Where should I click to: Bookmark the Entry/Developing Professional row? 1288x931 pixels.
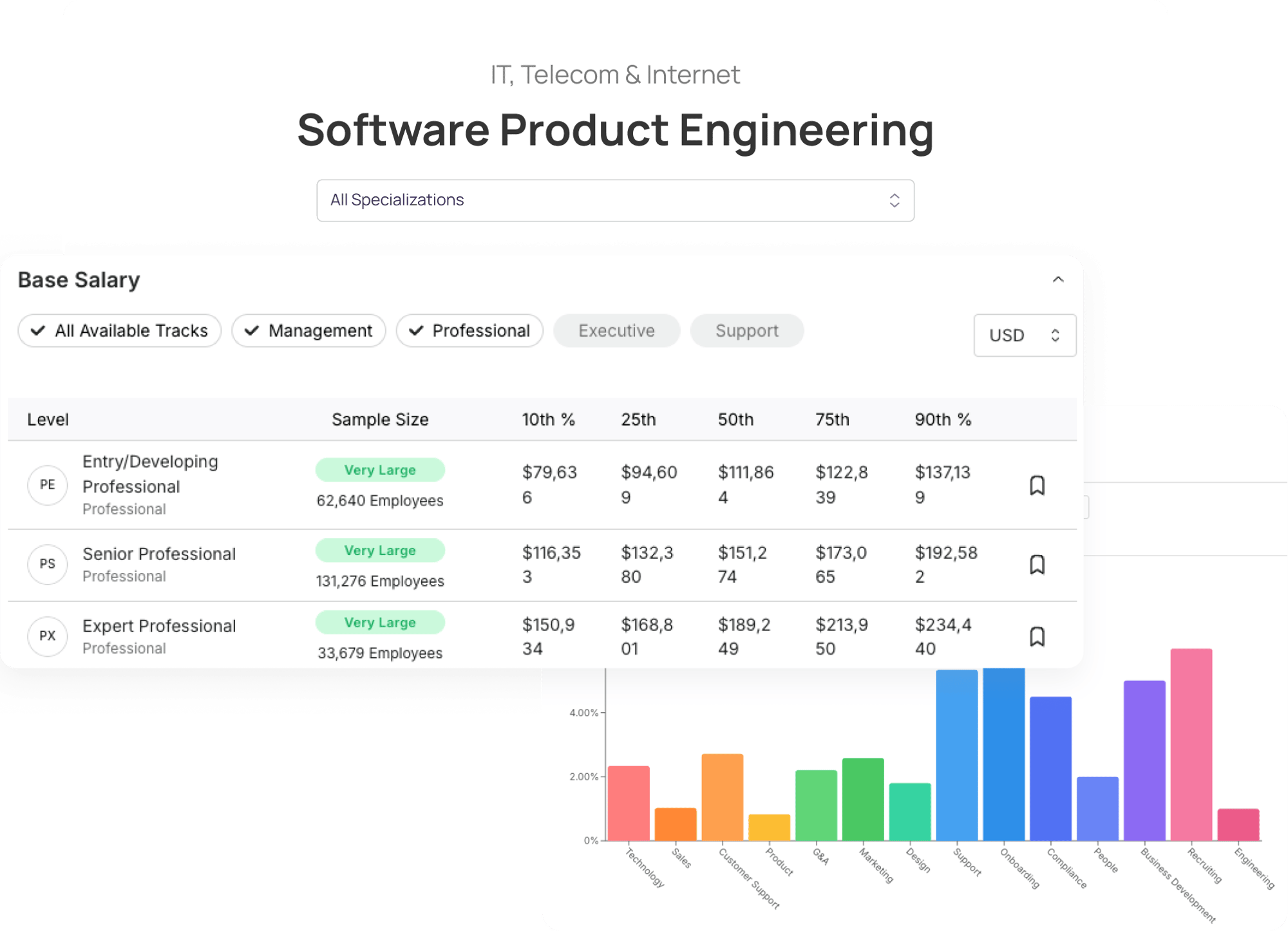click(x=1037, y=485)
